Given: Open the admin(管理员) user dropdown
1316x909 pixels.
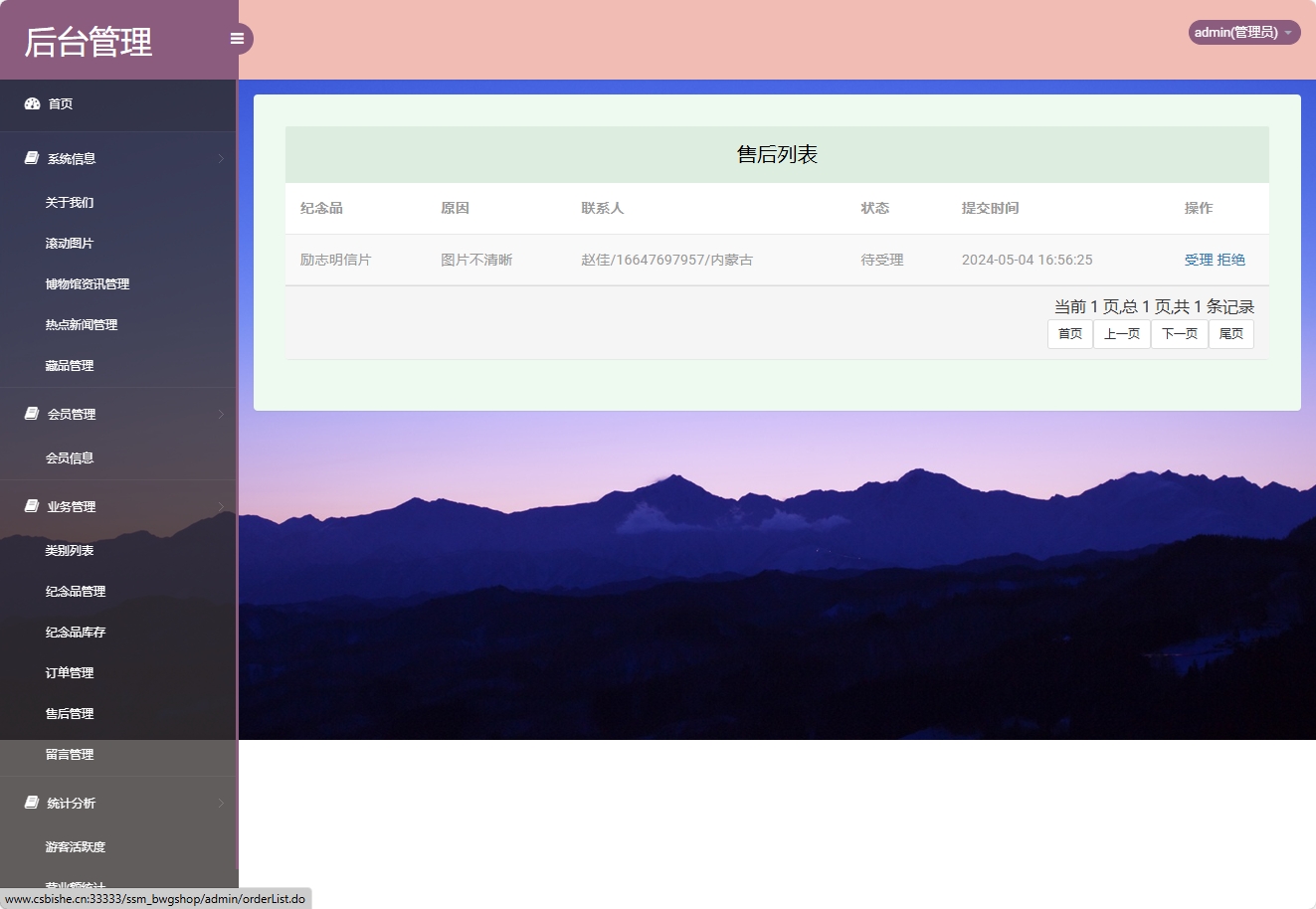Looking at the screenshot, I should tap(1244, 33).
